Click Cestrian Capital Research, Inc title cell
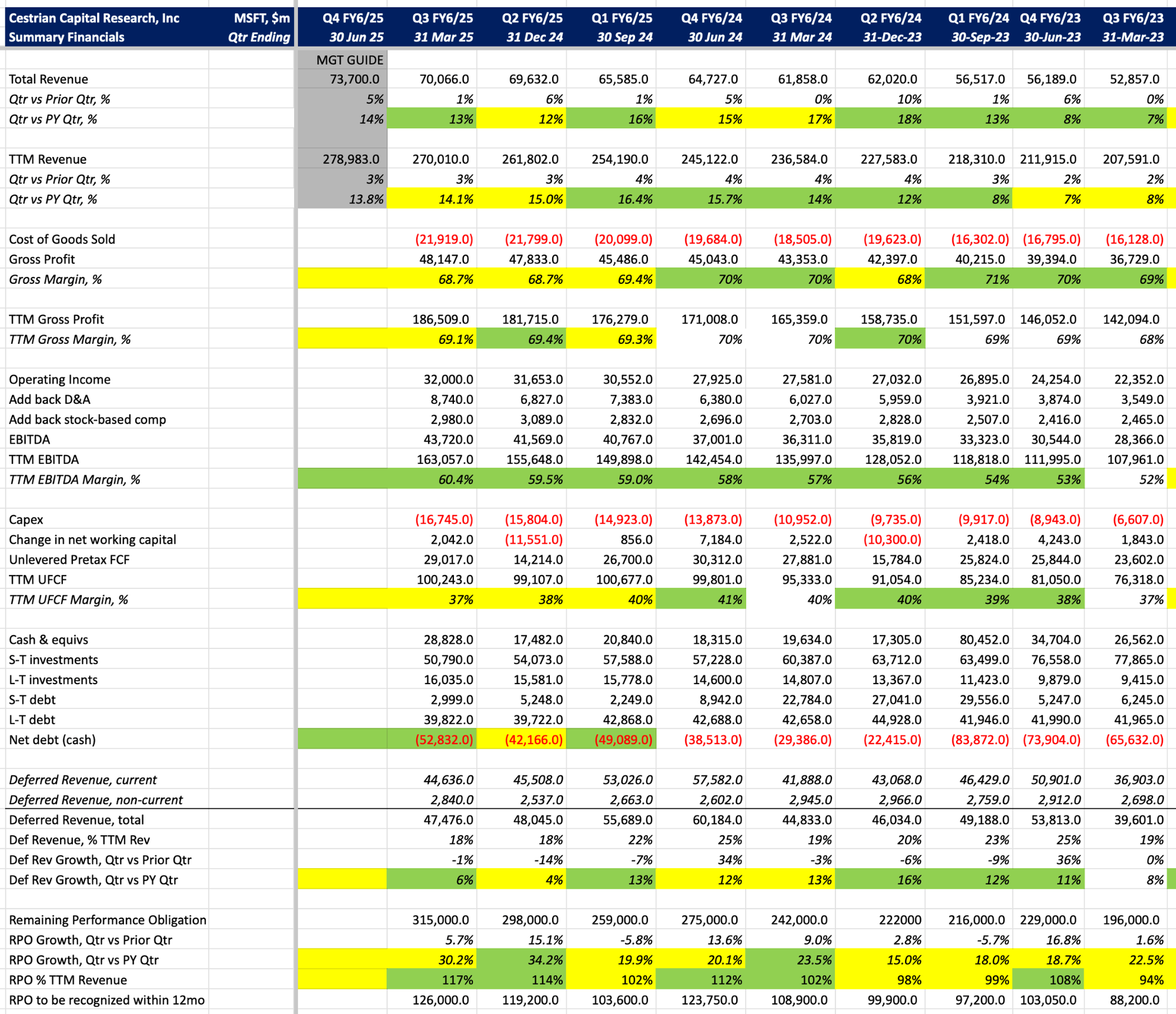The height and width of the screenshot is (1014, 1176). (94, 18)
